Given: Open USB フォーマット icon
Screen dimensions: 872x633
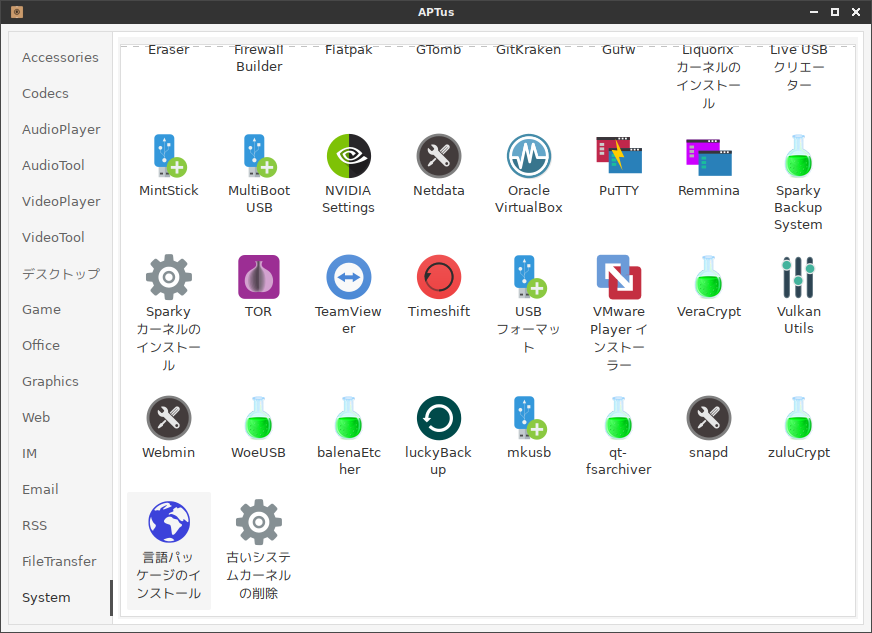Looking at the screenshot, I should 529,277.
